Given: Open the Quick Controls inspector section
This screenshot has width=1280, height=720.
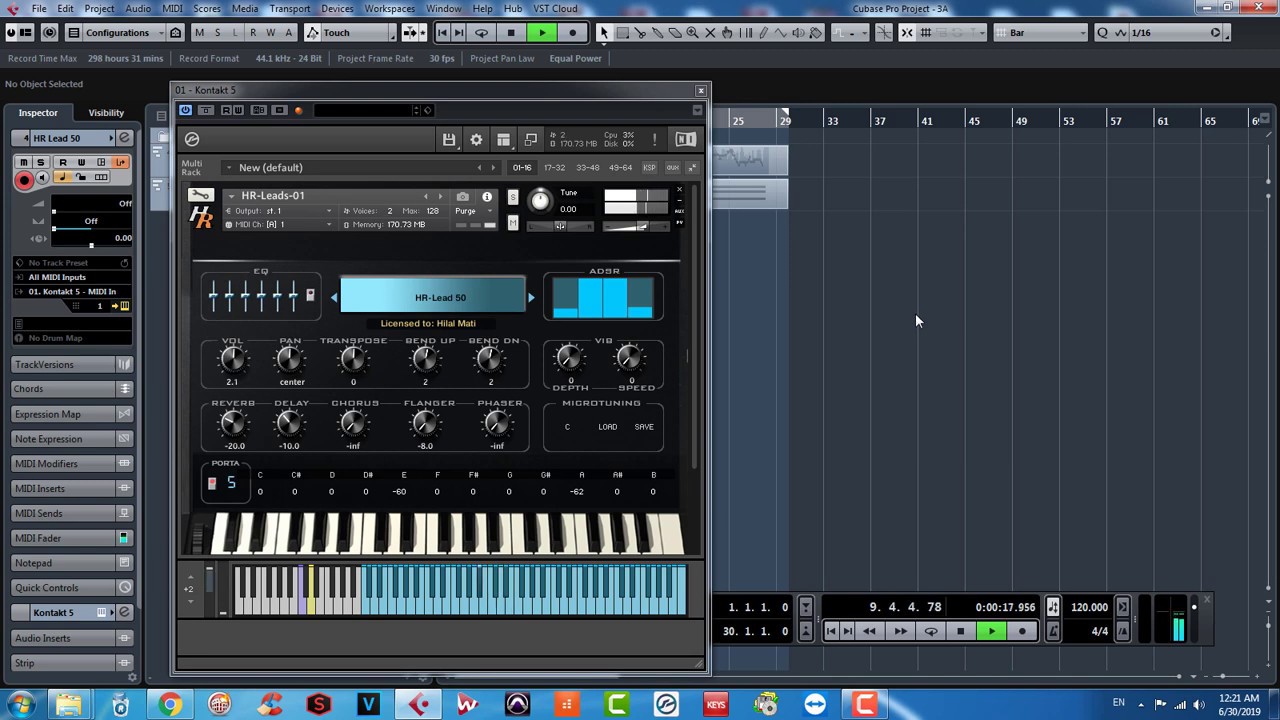Looking at the screenshot, I should click(x=72, y=588).
